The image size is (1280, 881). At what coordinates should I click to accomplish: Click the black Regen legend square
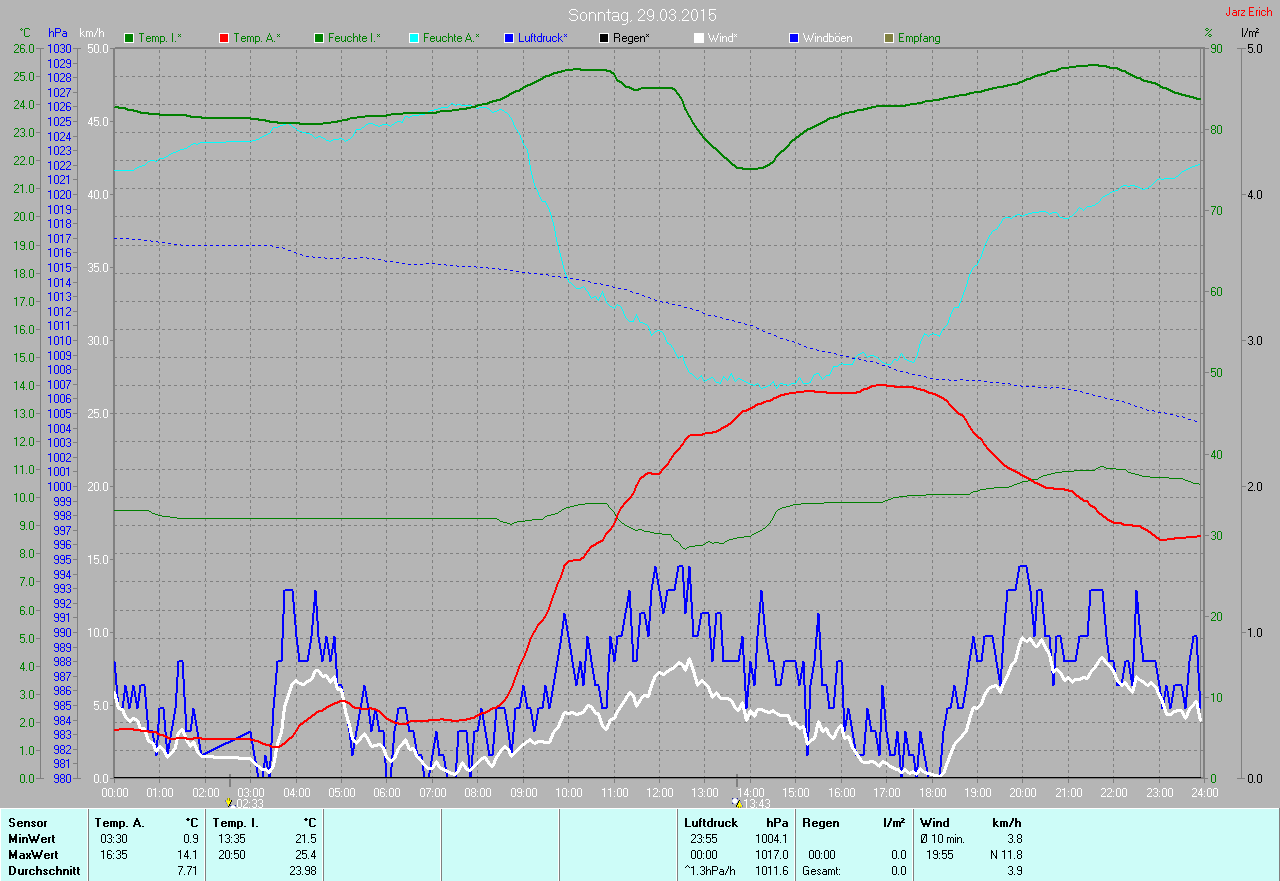pyautogui.click(x=604, y=38)
